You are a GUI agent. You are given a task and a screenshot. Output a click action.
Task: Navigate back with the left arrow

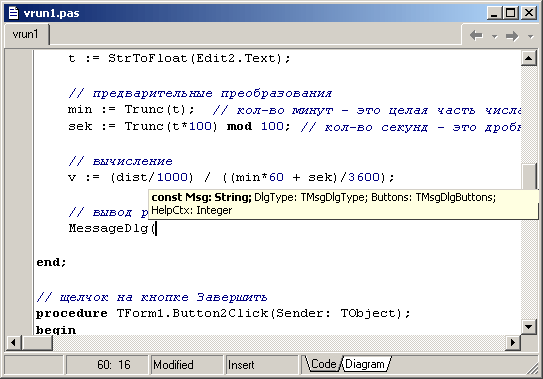[x=477, y=35]
